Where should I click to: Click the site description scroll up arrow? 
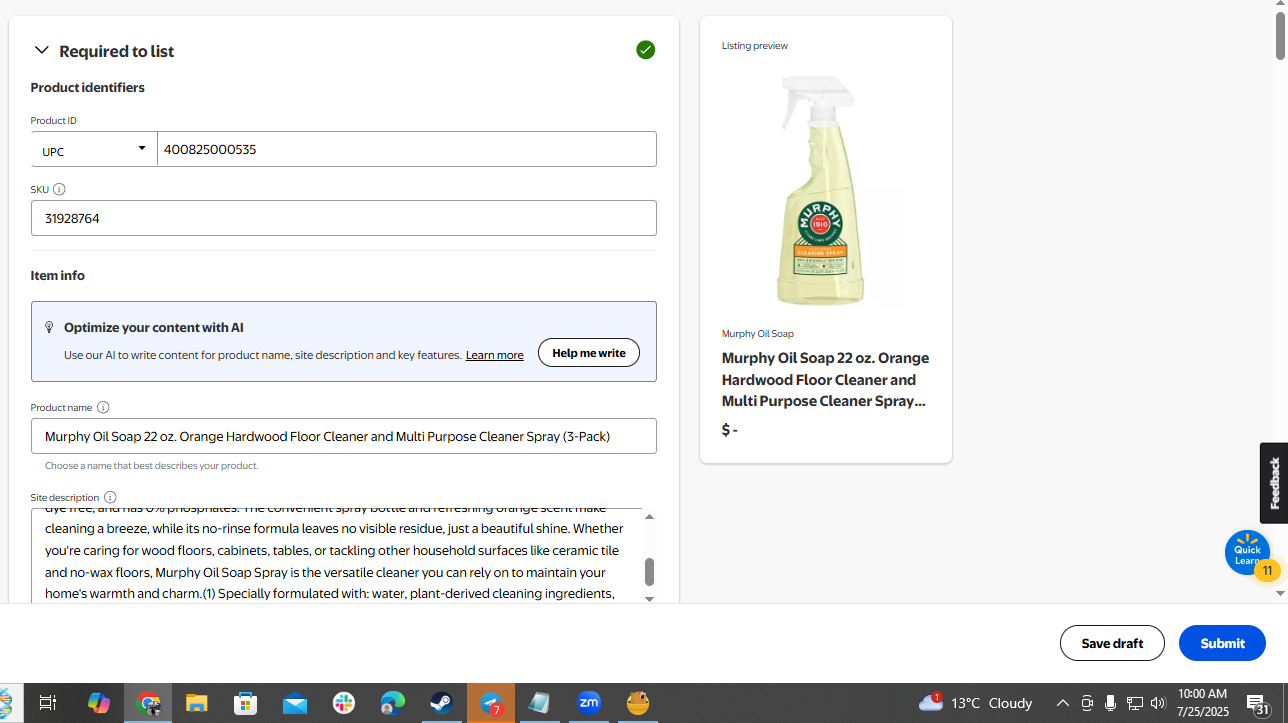(649, 517)
